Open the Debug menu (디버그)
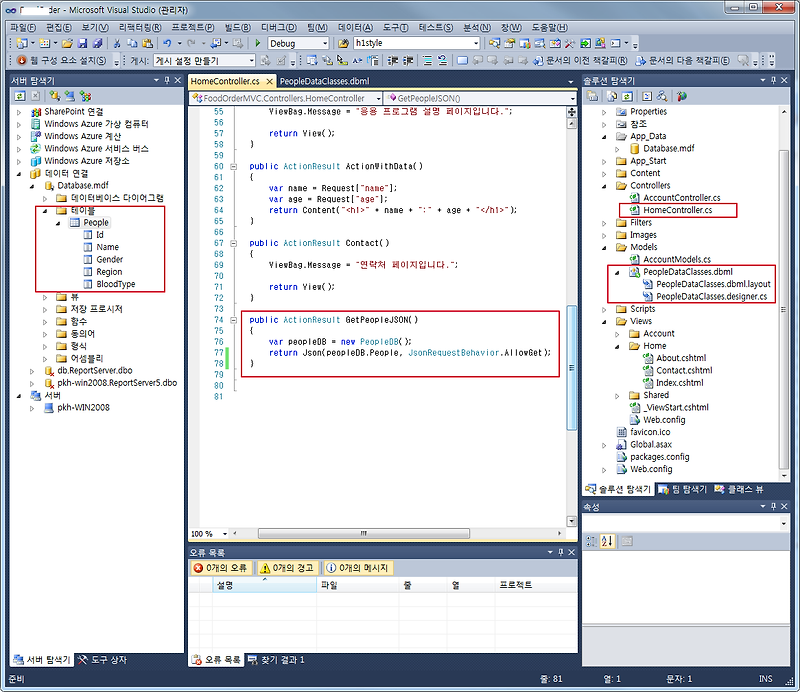The width and height of the screenshot is (800, 692). click(x=279, y=28)
